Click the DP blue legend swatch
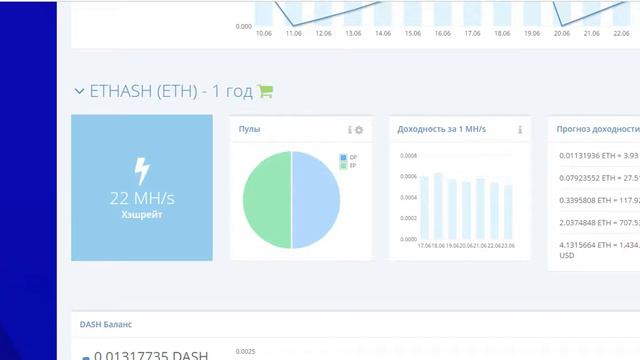 tap(343, 158)
